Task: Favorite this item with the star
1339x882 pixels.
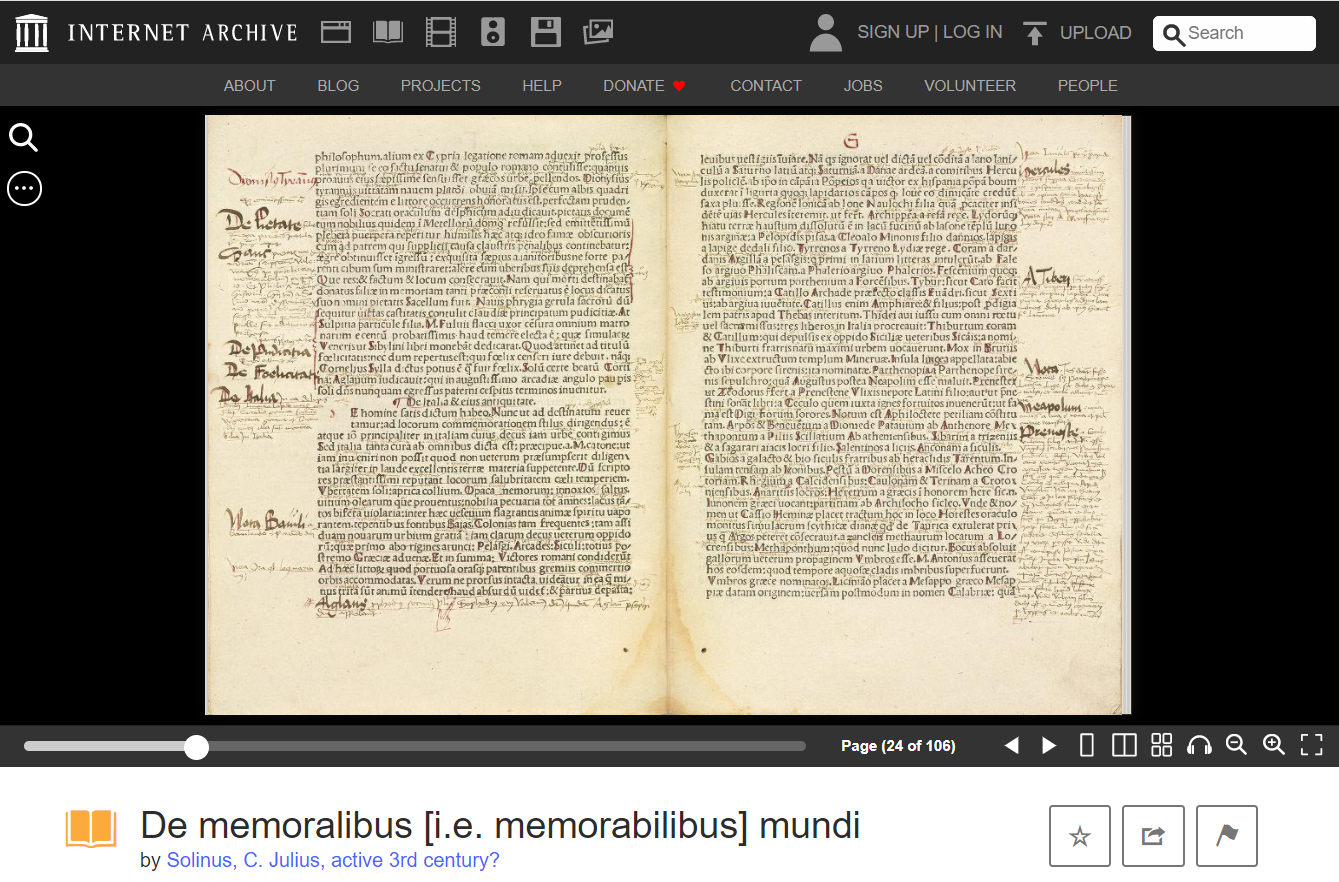Action: pyautogui.click(x=1080, y=836)
